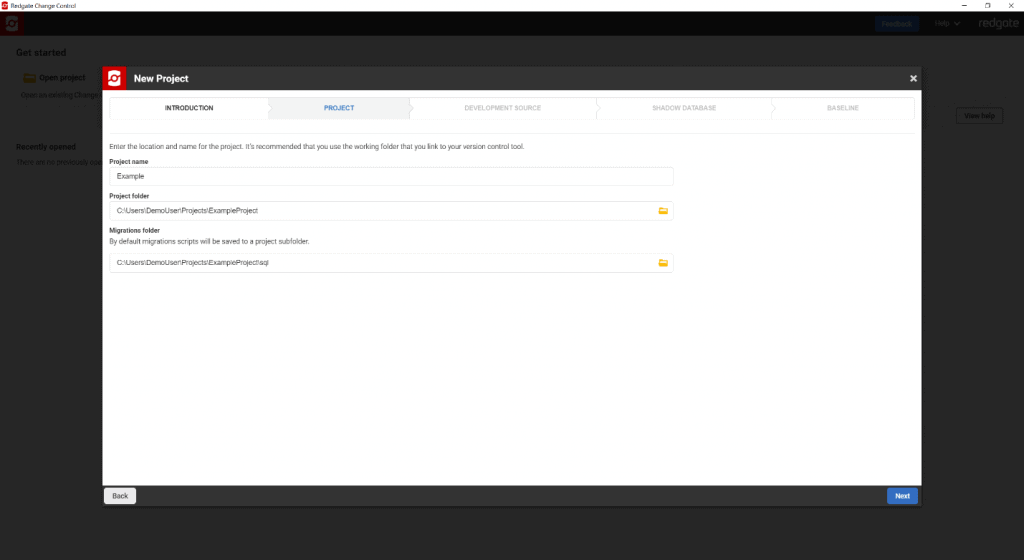Go Back to the previous step
The image size is (1024, 560).
pyautogui.click(x=120, y=496)
